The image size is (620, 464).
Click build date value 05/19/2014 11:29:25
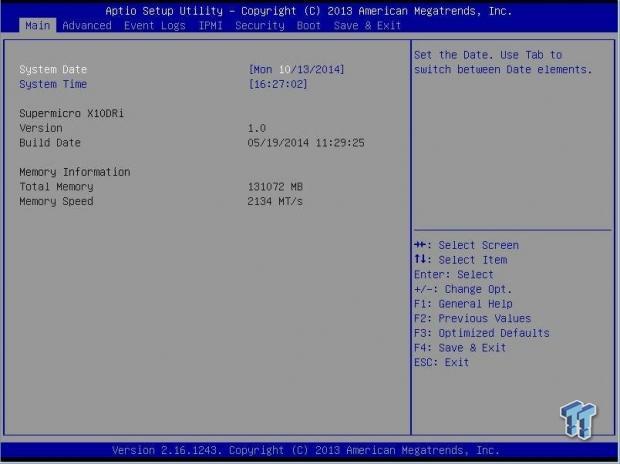306,143
